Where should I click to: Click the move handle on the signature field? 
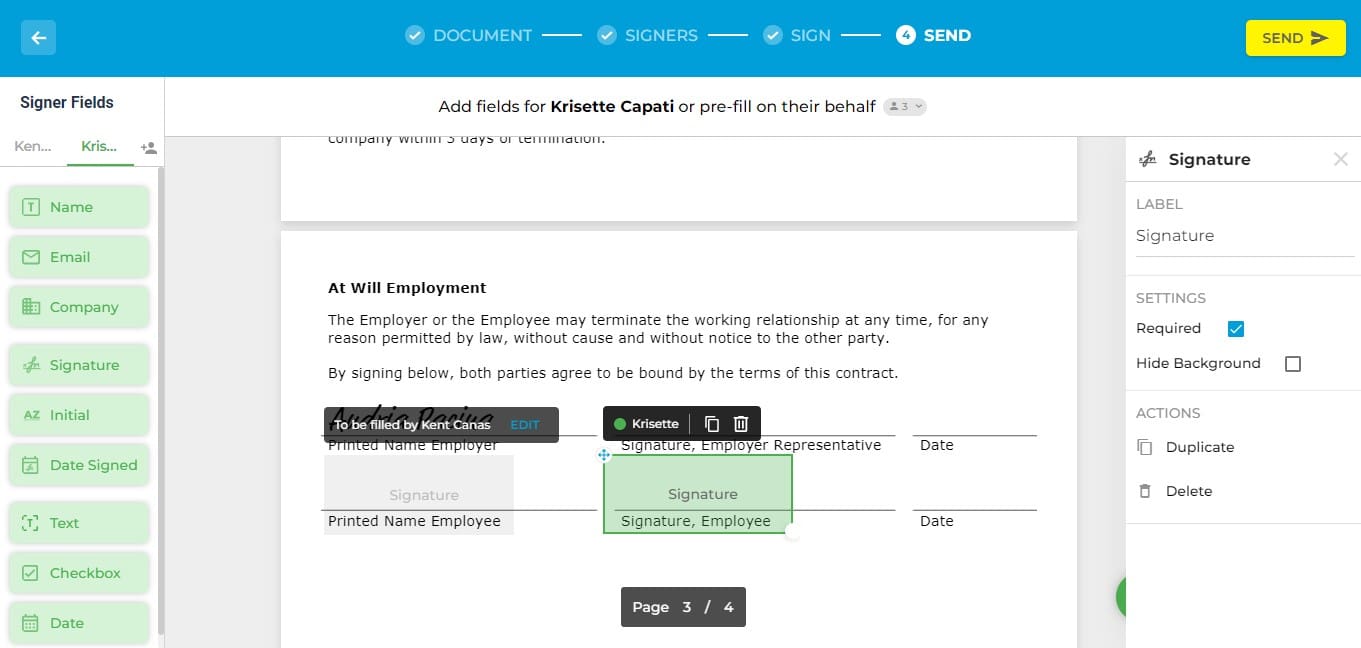[604, 455]
